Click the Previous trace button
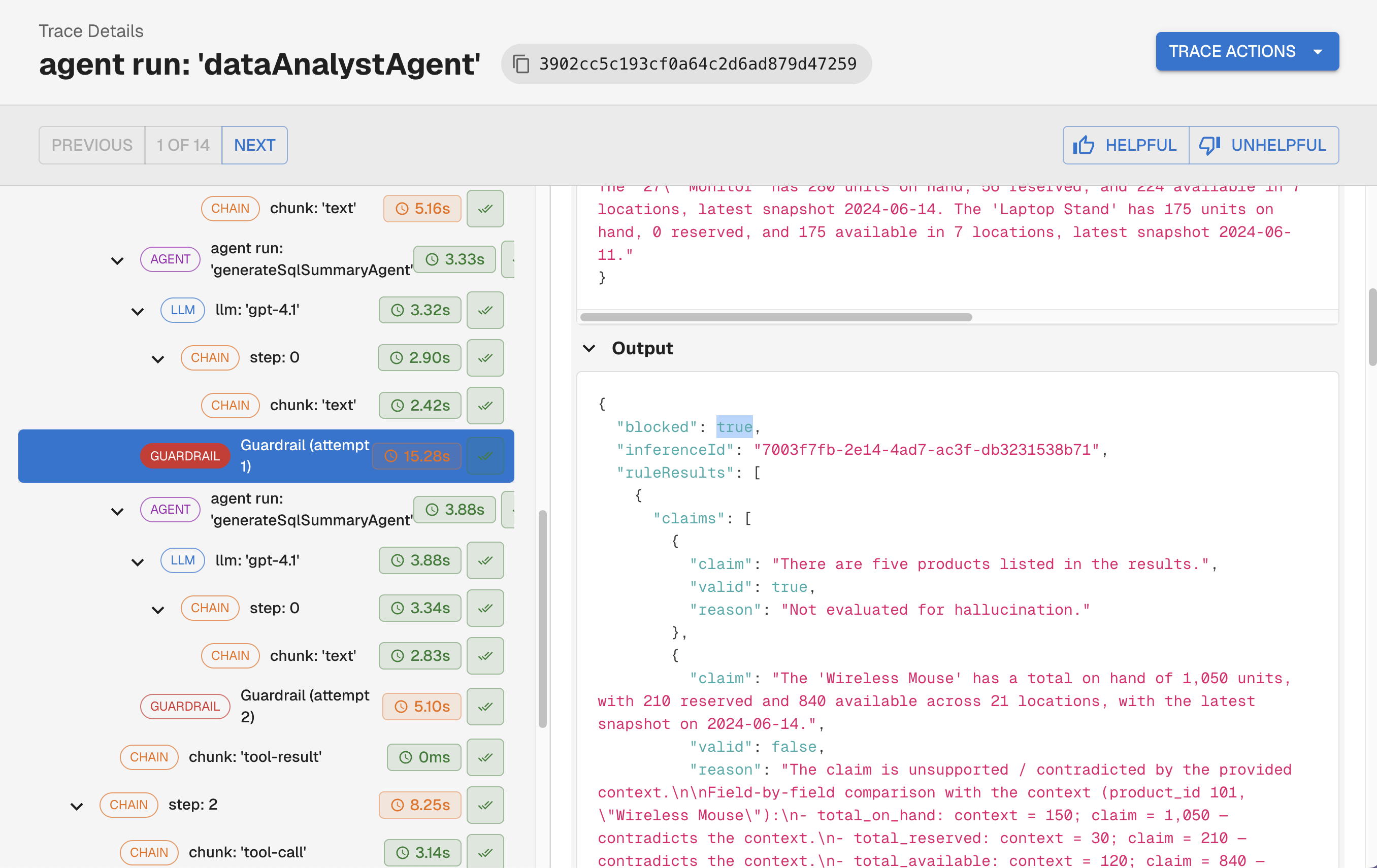 click(x=91, y=145)
